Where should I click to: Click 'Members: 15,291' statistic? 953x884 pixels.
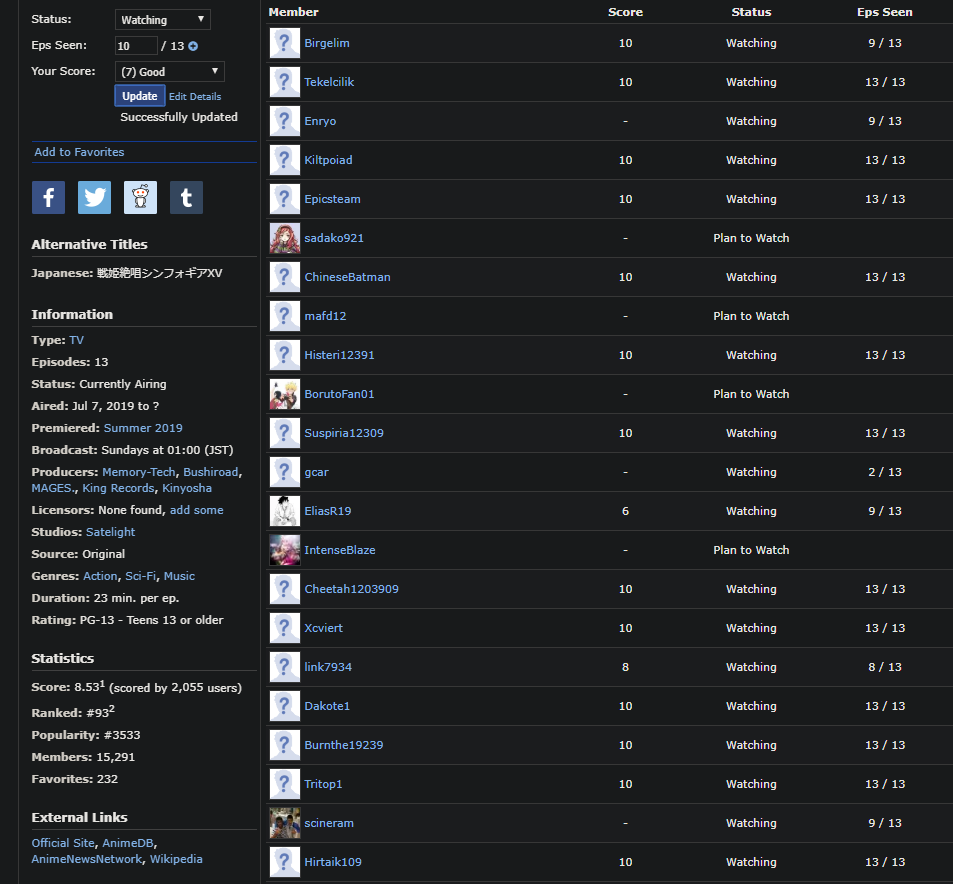[83, 757]
